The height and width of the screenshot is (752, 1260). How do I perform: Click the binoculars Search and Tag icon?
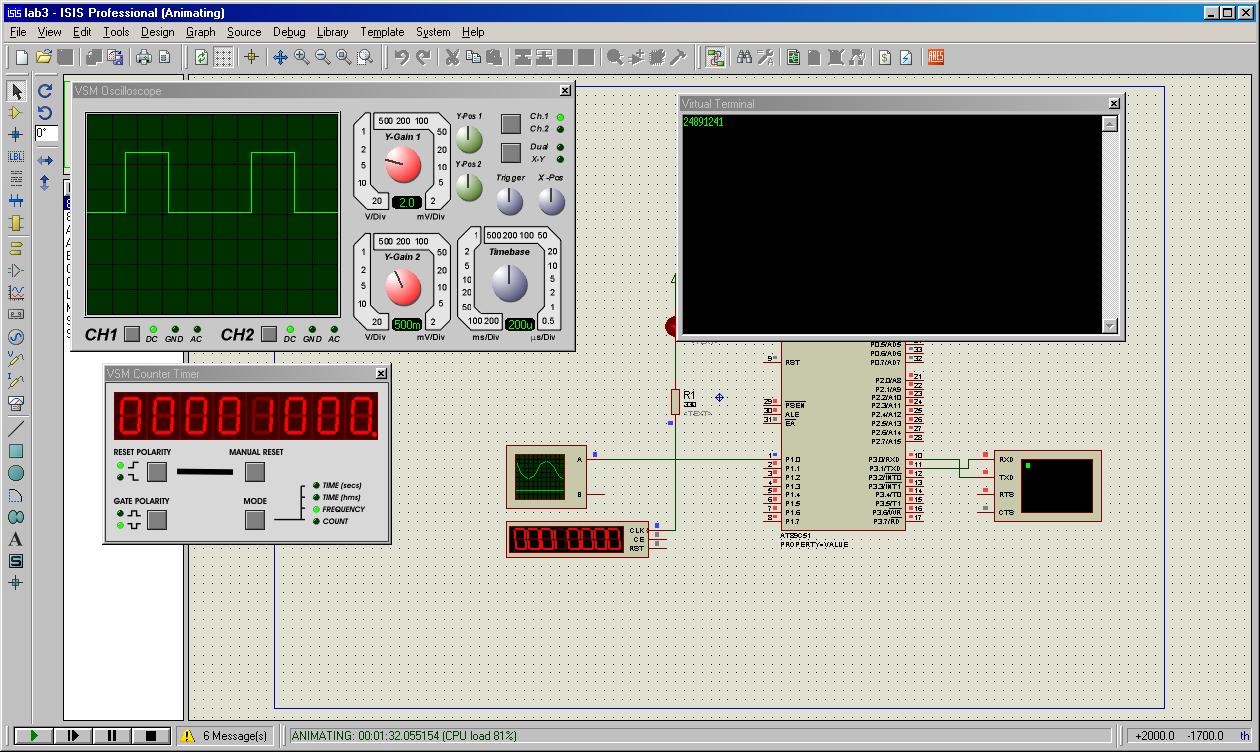click(745, 57)
